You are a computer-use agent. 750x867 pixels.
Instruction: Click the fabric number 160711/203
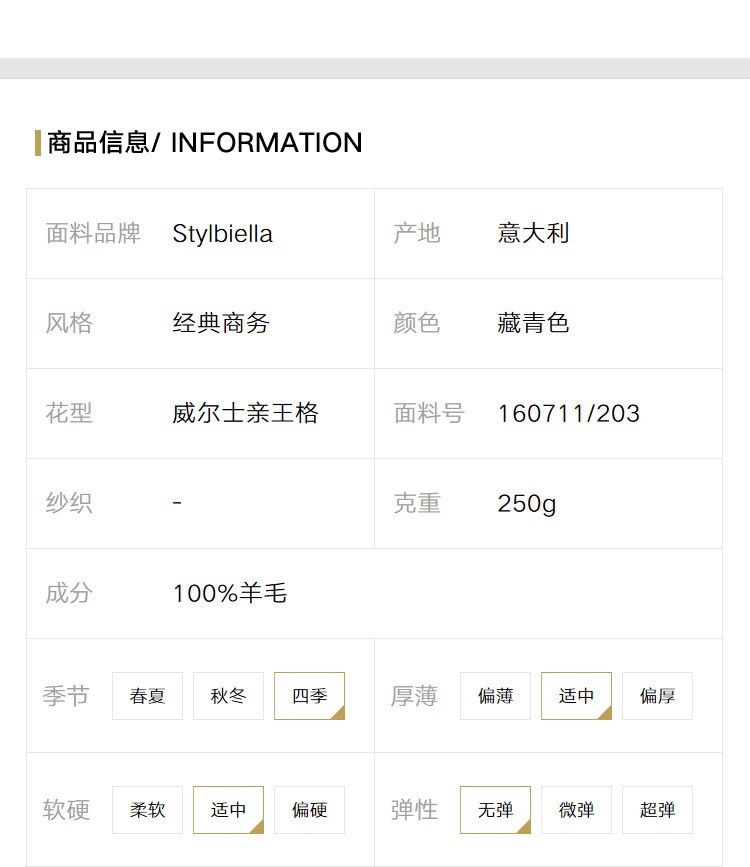[569, 414]
